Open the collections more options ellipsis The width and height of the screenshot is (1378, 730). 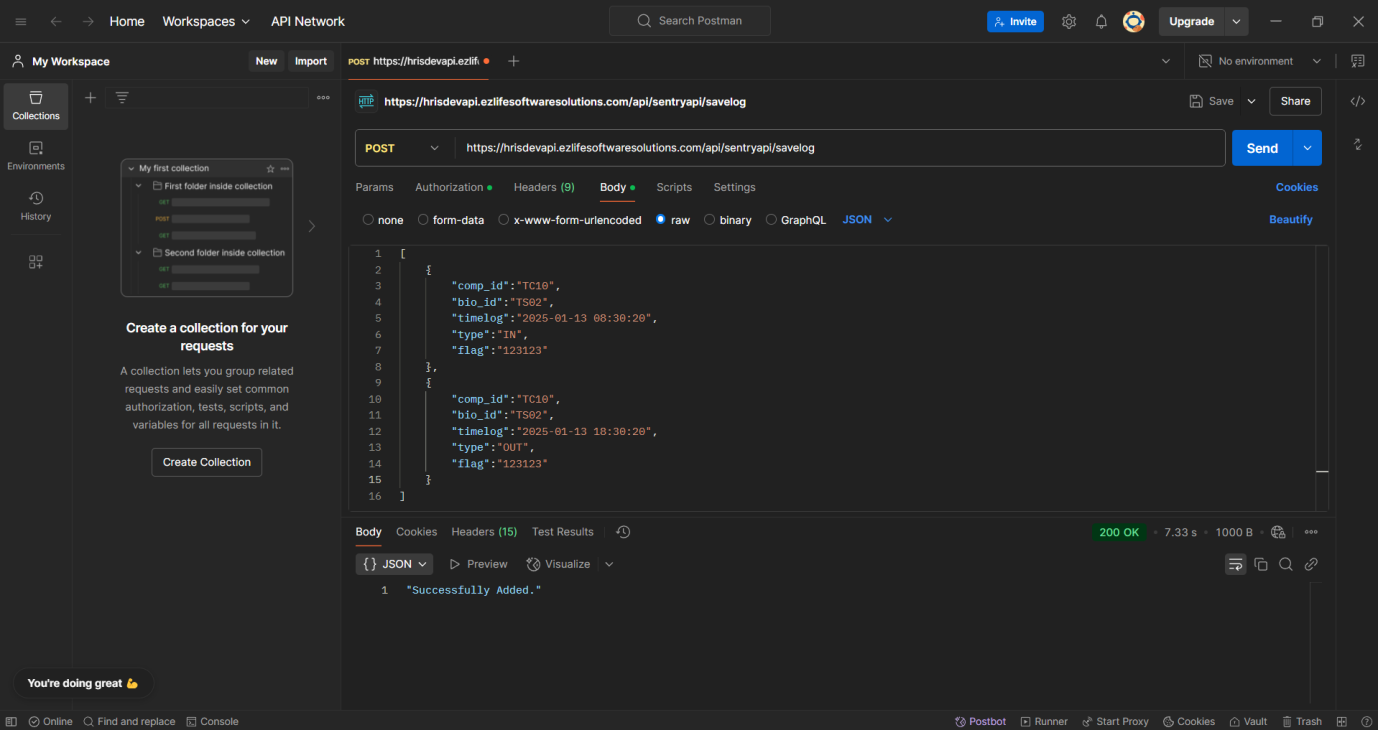tap(323, 97)
